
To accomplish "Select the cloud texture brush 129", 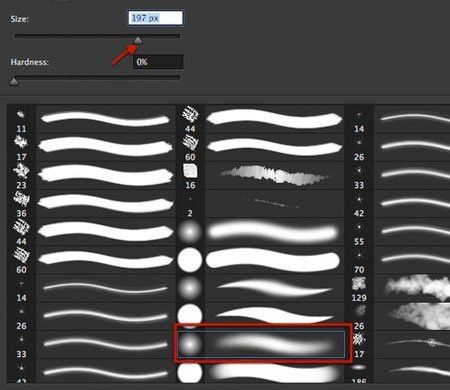I will (398, 288).
